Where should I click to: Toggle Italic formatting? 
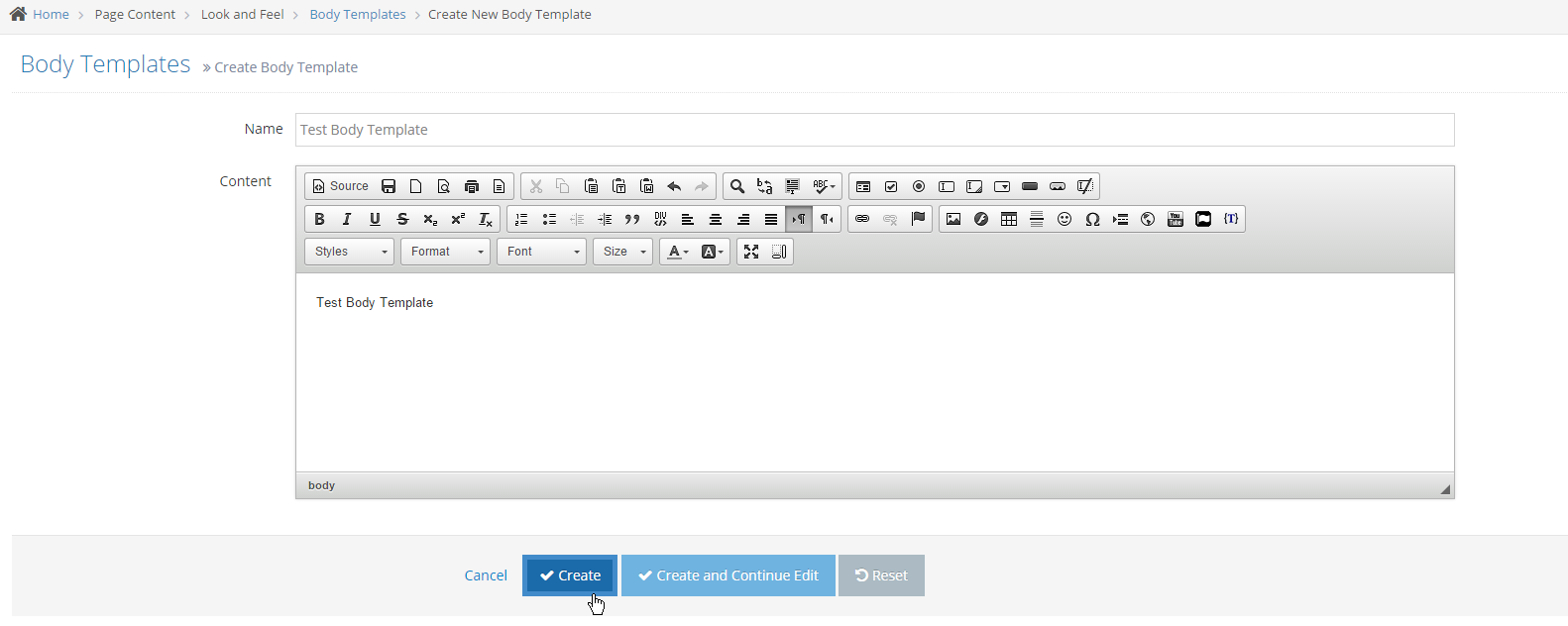coord(347,219)
